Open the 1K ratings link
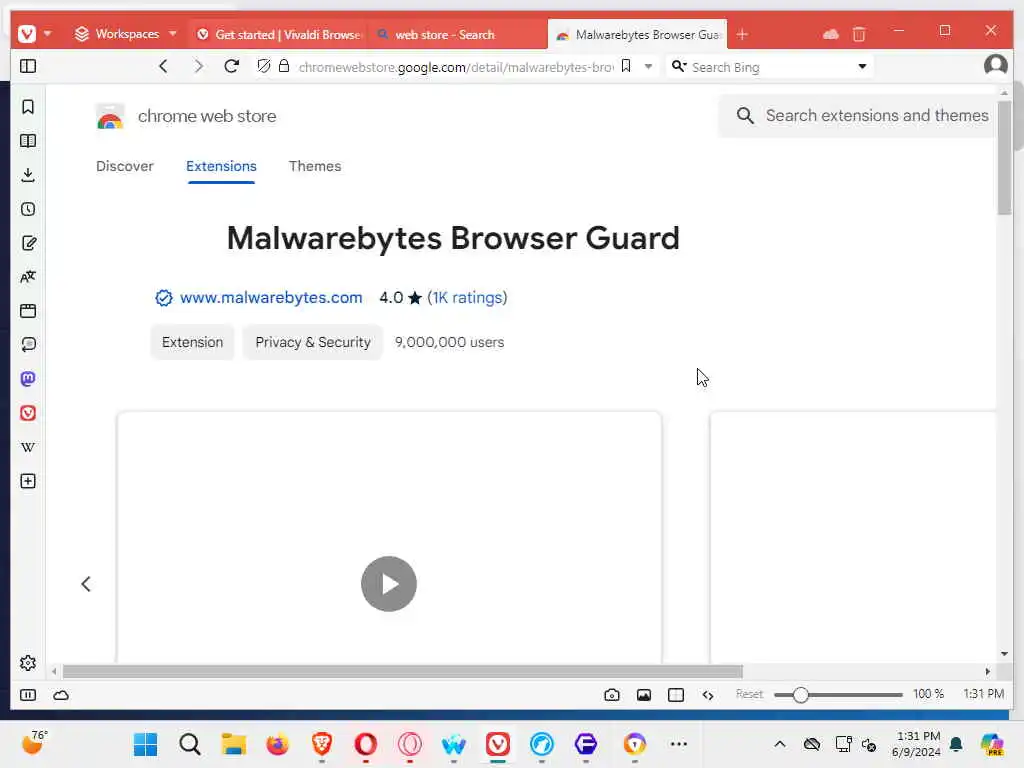 (x=467, y=298)
